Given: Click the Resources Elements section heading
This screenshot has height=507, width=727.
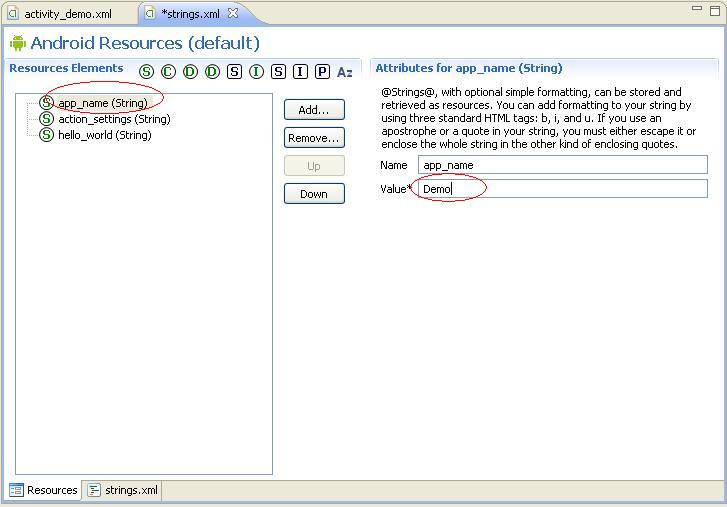Looking at the screenshot, I should (66, 68).
